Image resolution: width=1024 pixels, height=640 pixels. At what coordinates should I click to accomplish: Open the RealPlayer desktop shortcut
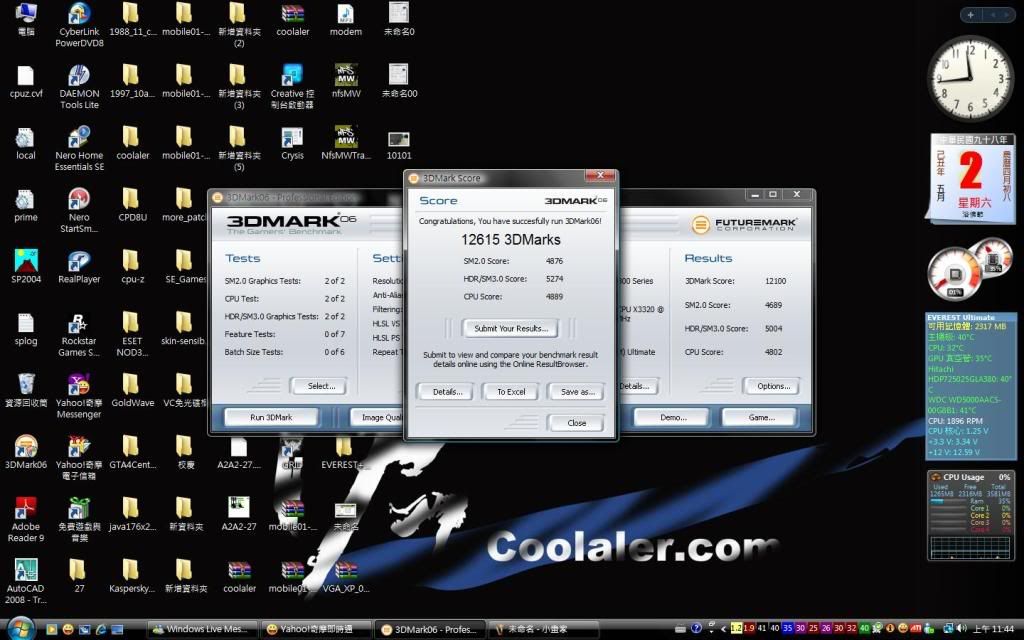[x=79, y=262]
